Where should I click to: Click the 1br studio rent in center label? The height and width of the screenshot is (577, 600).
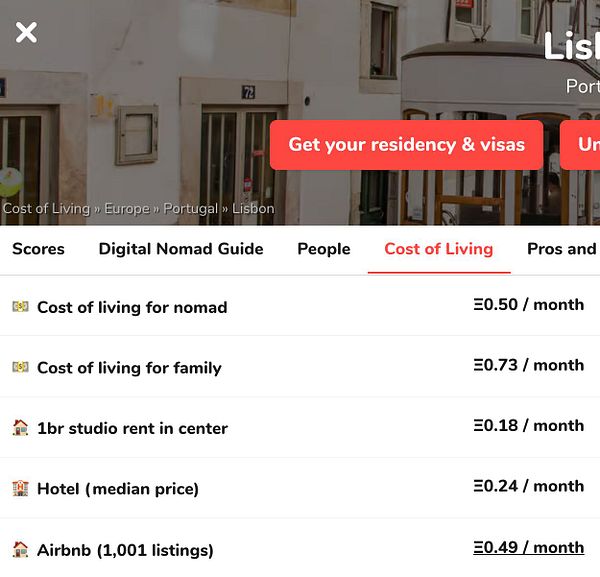tap(132, 428)
